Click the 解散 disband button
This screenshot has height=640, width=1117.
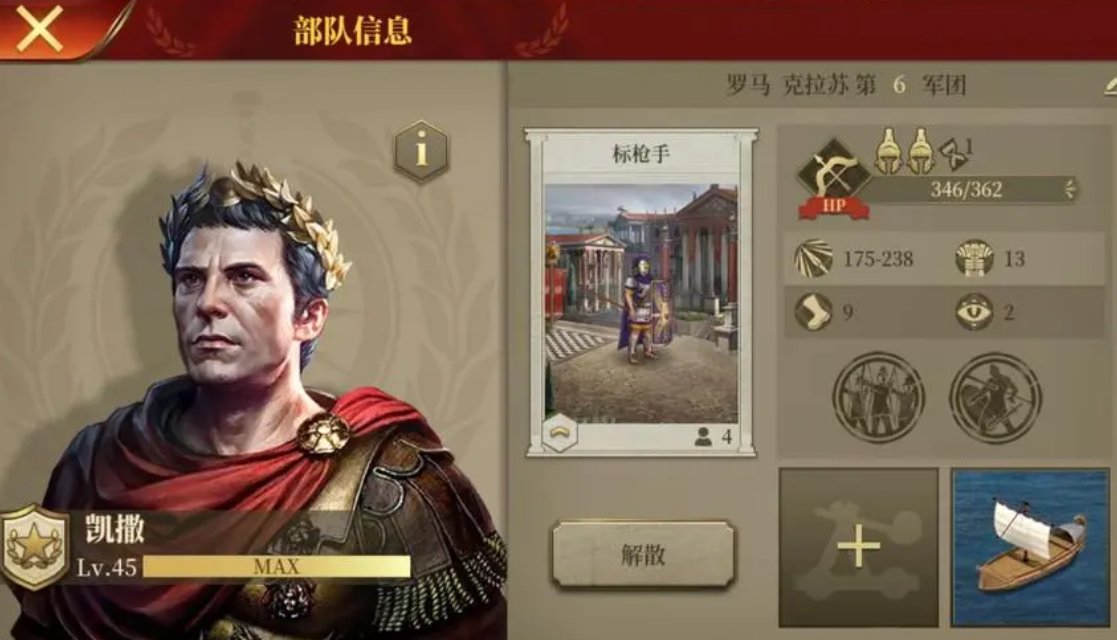(643, 554)
